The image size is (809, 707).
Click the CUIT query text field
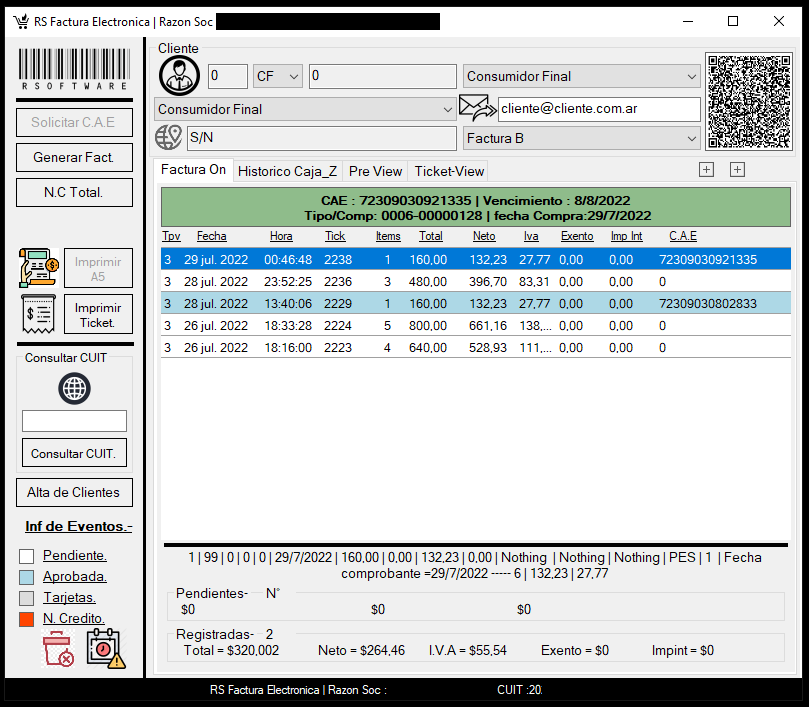(x=74, y=421)
